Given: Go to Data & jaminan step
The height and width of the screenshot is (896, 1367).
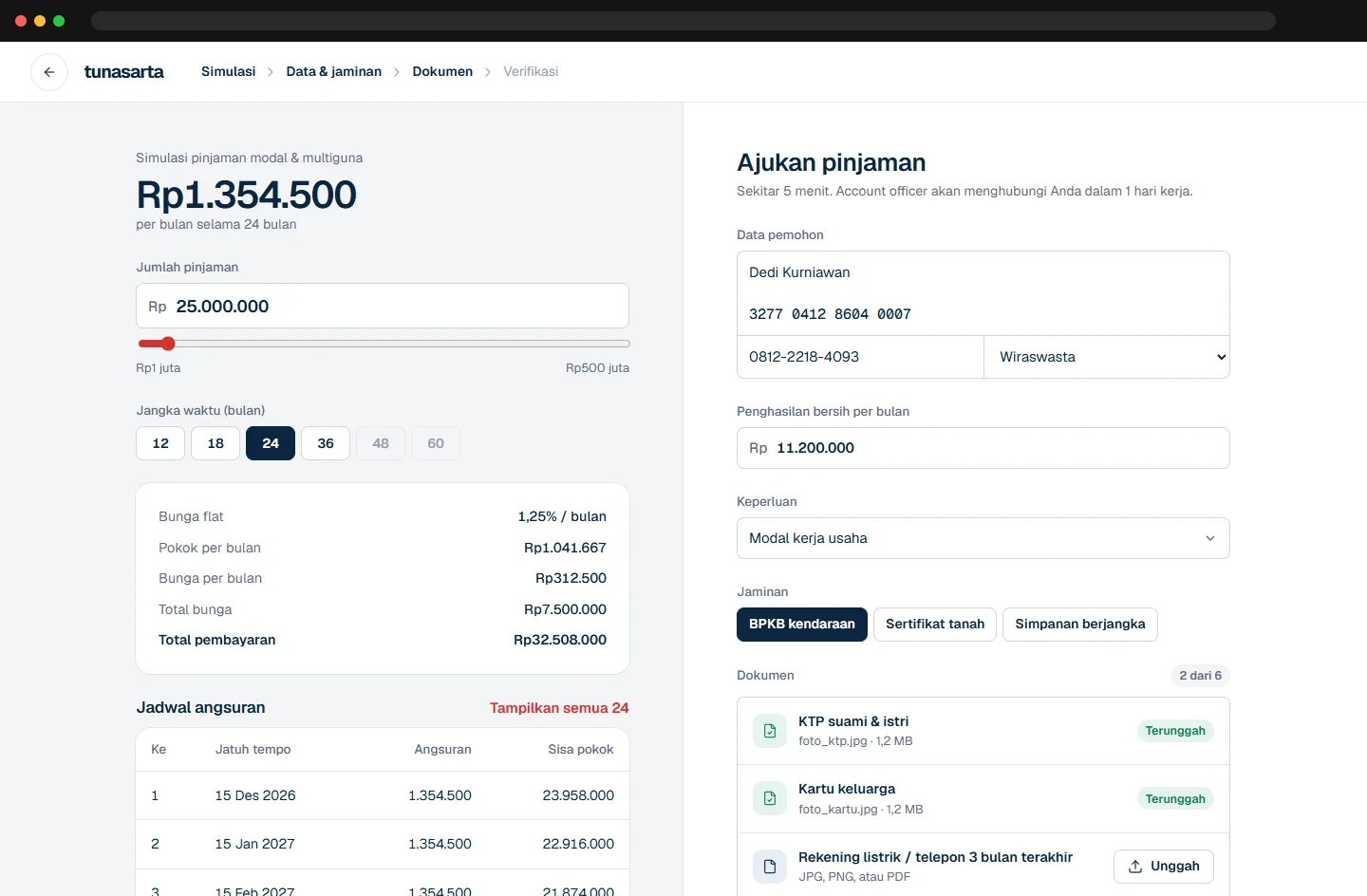Looking at the screenshot, I should [x=334, y=72].
